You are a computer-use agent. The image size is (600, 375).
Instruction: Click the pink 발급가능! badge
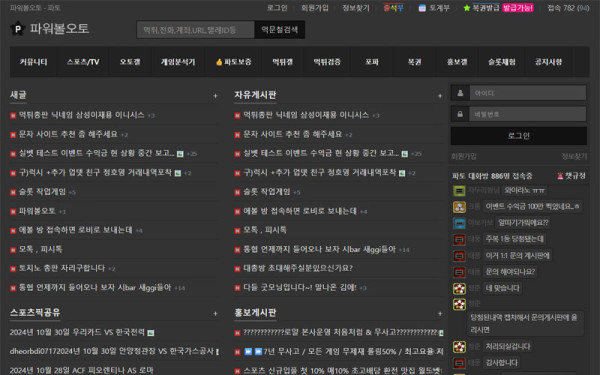coord(518,8)
